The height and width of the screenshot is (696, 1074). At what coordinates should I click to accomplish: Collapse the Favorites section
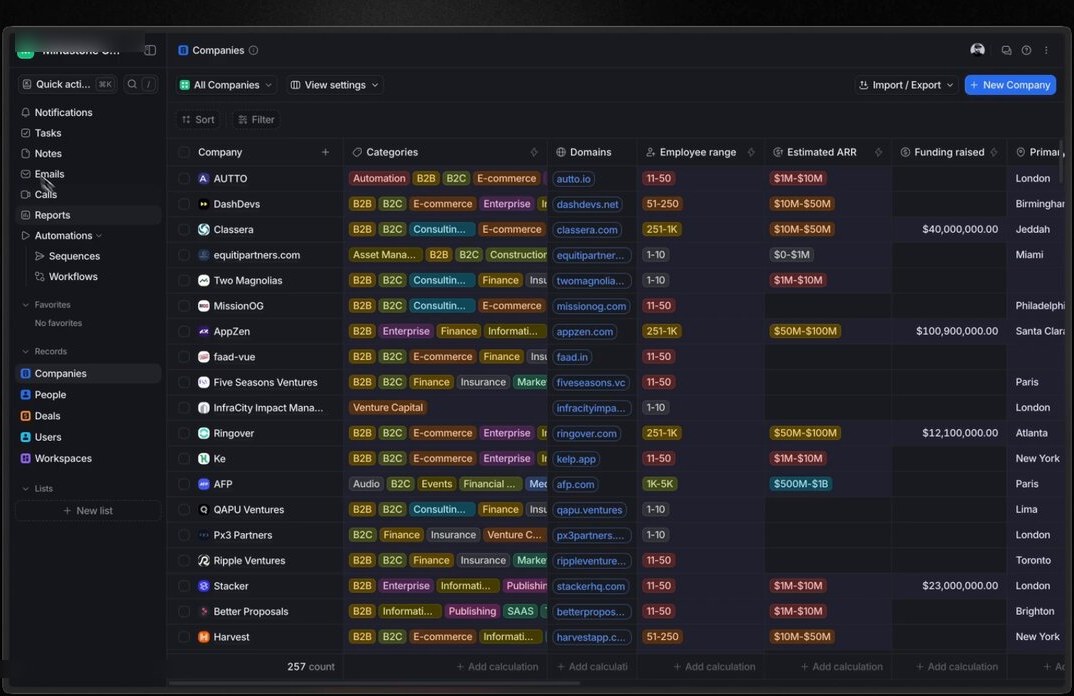click(x=25, y=304)
